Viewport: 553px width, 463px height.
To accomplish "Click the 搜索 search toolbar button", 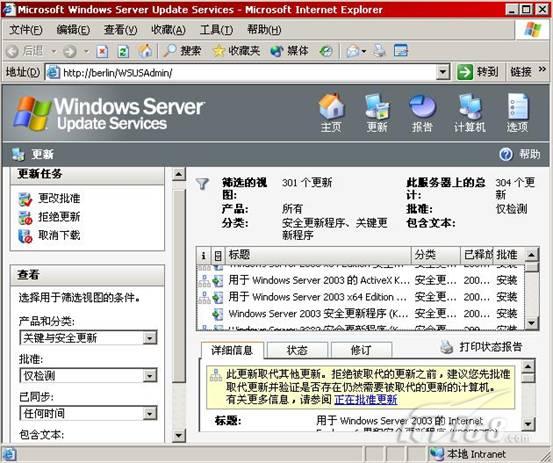I will point(182,51).
